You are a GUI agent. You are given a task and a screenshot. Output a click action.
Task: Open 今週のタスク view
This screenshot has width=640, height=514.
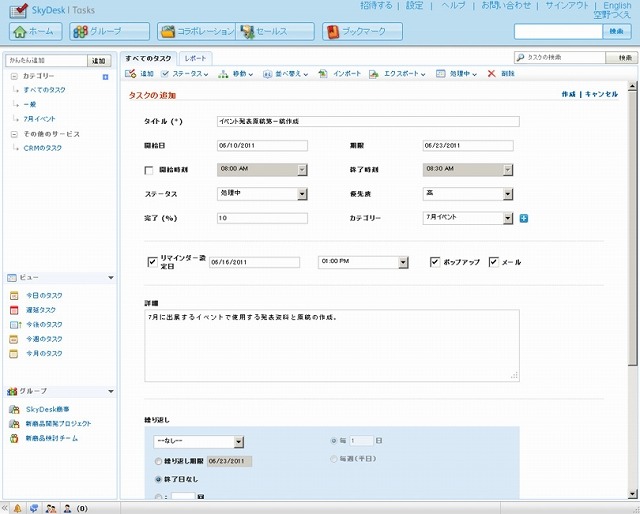point(44,339)
